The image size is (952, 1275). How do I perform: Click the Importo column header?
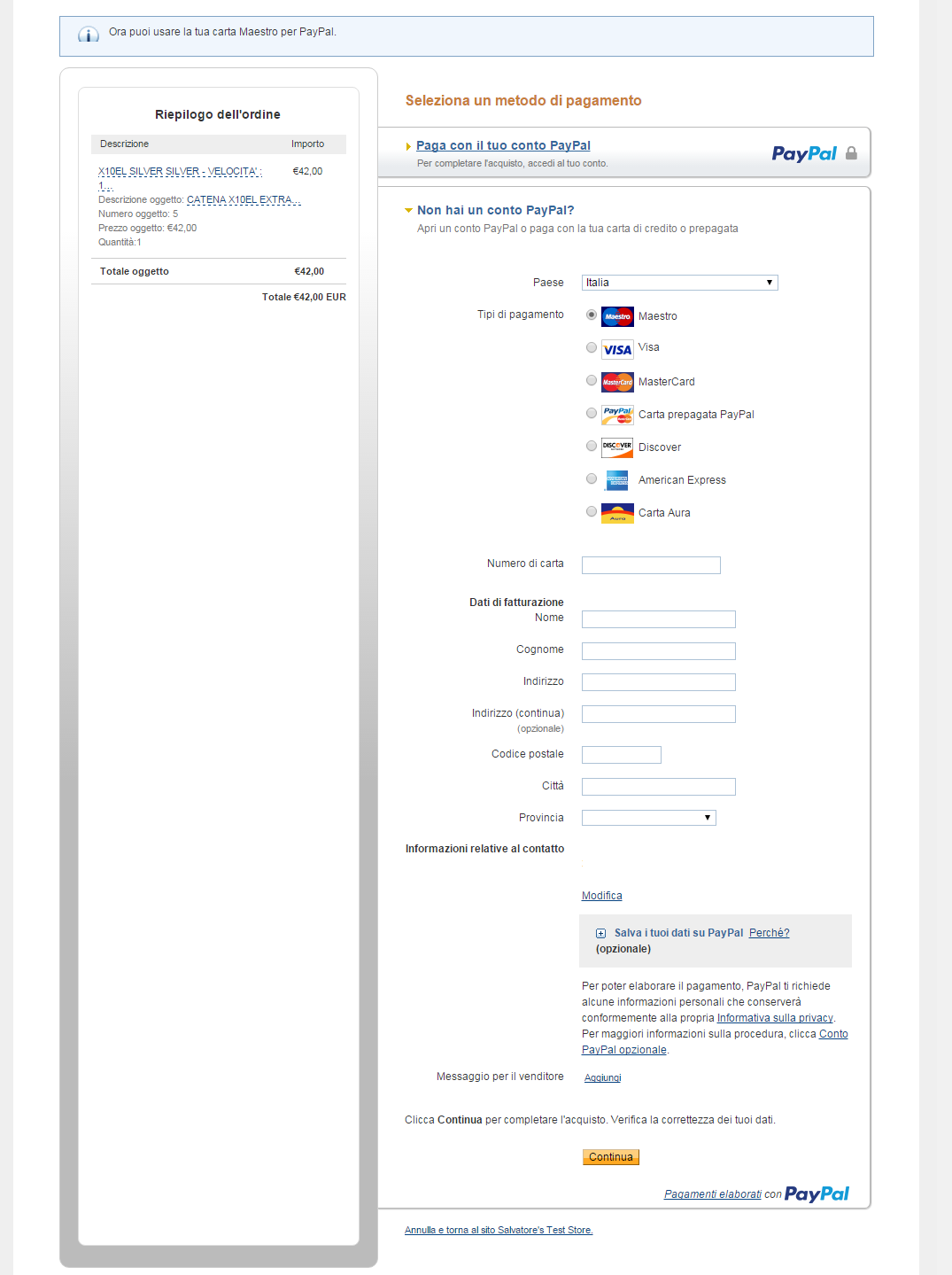tap(308, 144)
